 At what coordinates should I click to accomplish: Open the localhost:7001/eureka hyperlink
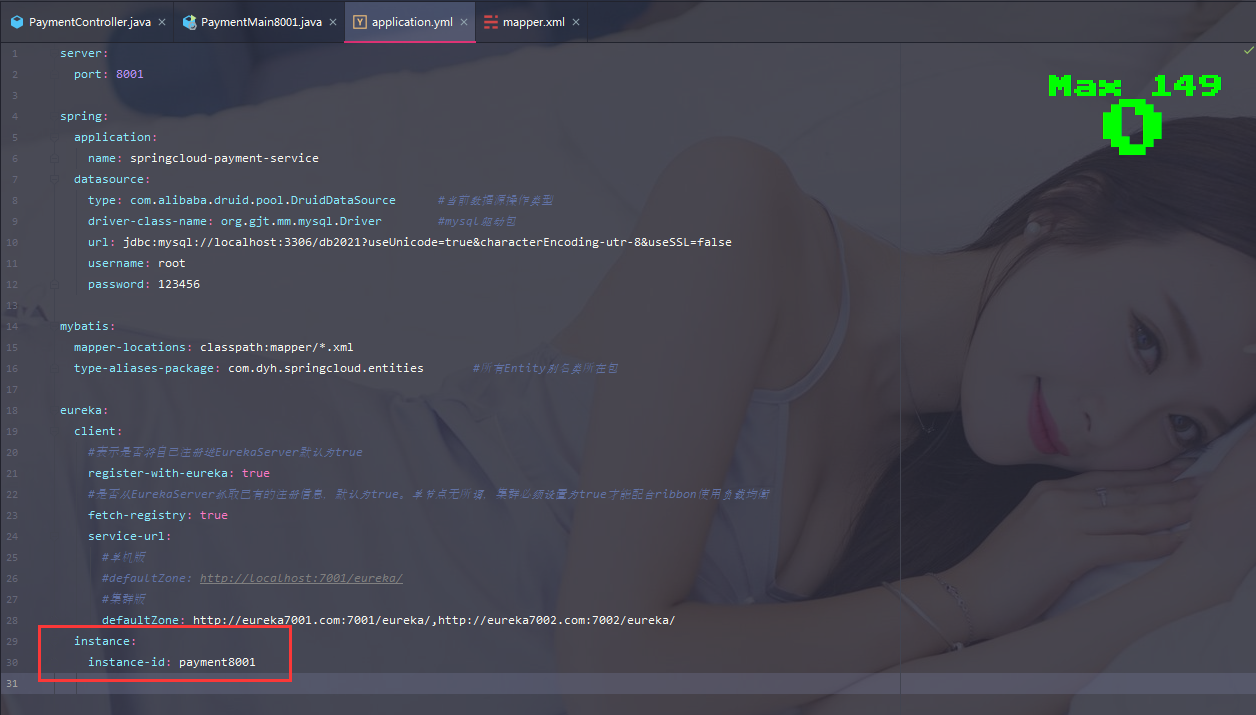click(x=300, y=578)
